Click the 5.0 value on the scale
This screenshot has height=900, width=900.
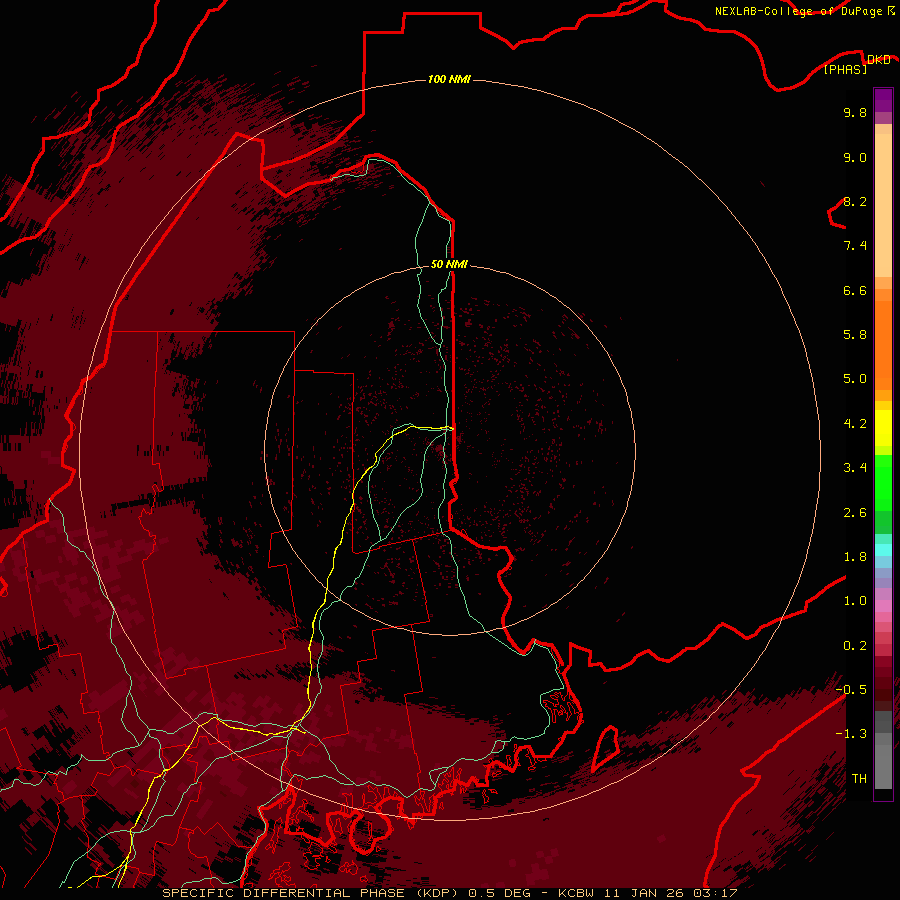coord(855,379)
